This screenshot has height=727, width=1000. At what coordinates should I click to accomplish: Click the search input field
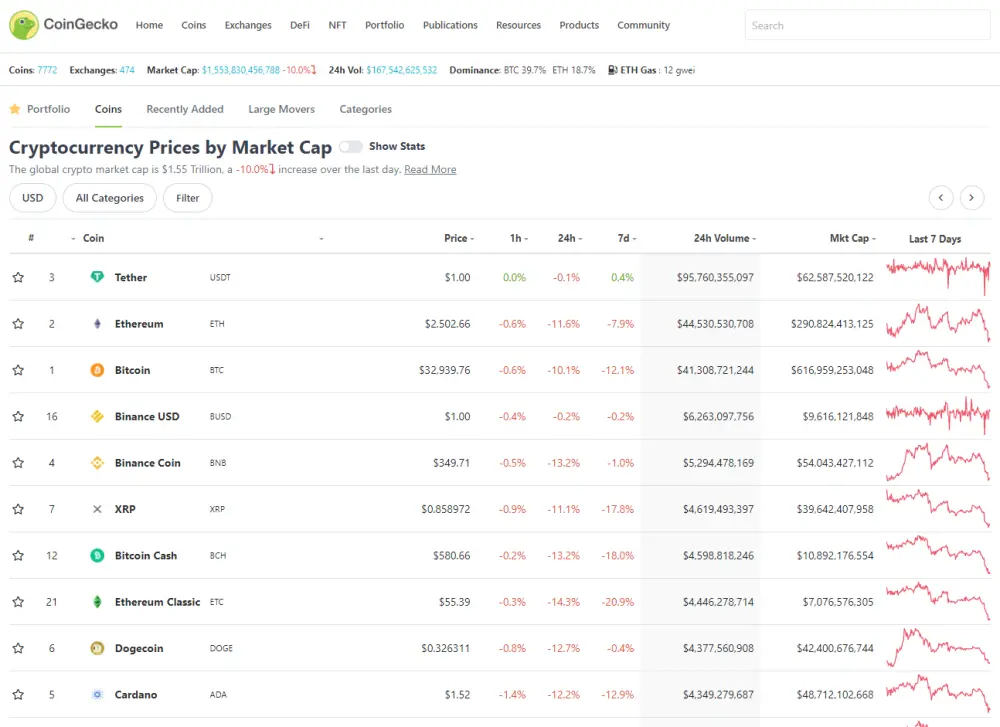(x=867, y=26)
